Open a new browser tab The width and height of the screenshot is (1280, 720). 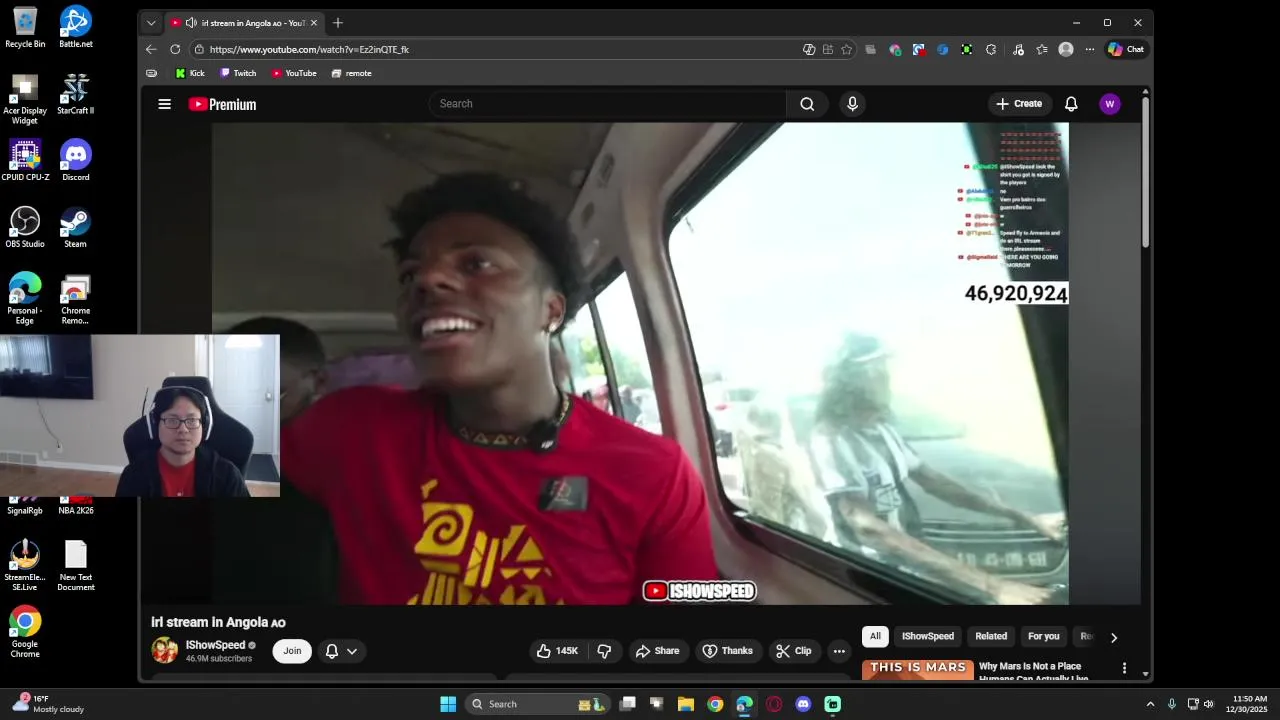pyautogui.click(x=338, y=22)
